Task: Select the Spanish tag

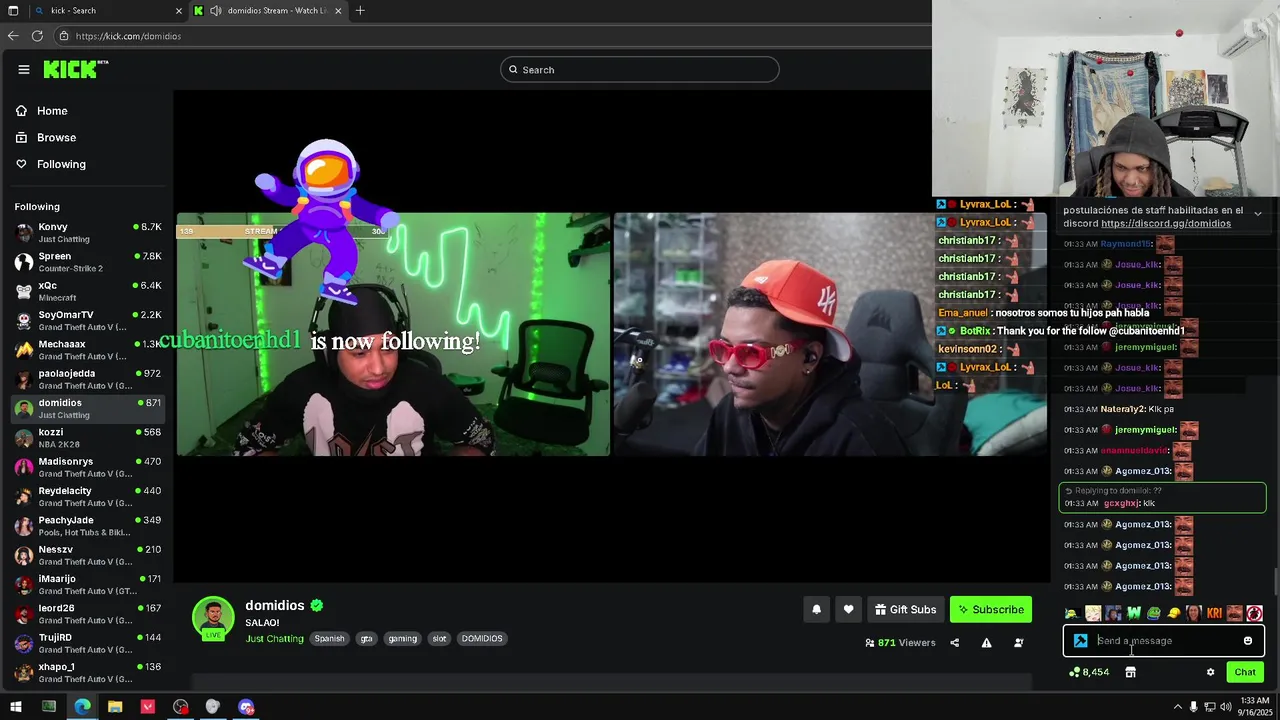Action: click(329, 638)
